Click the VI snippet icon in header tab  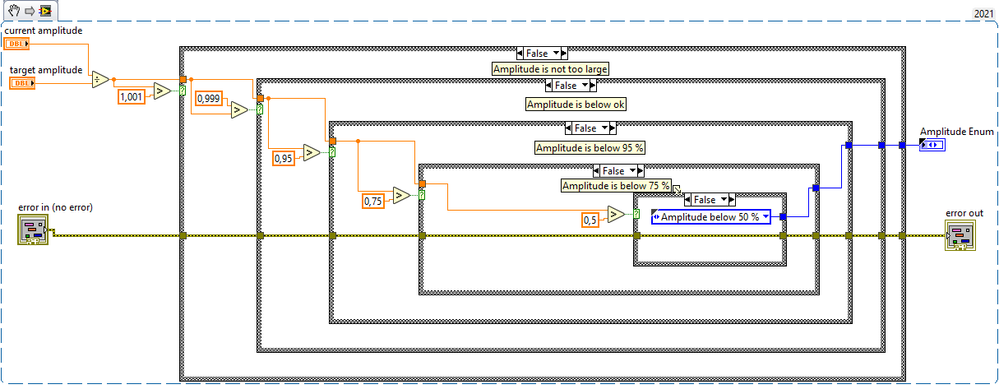pyautogui.click(x=45, y=11)
